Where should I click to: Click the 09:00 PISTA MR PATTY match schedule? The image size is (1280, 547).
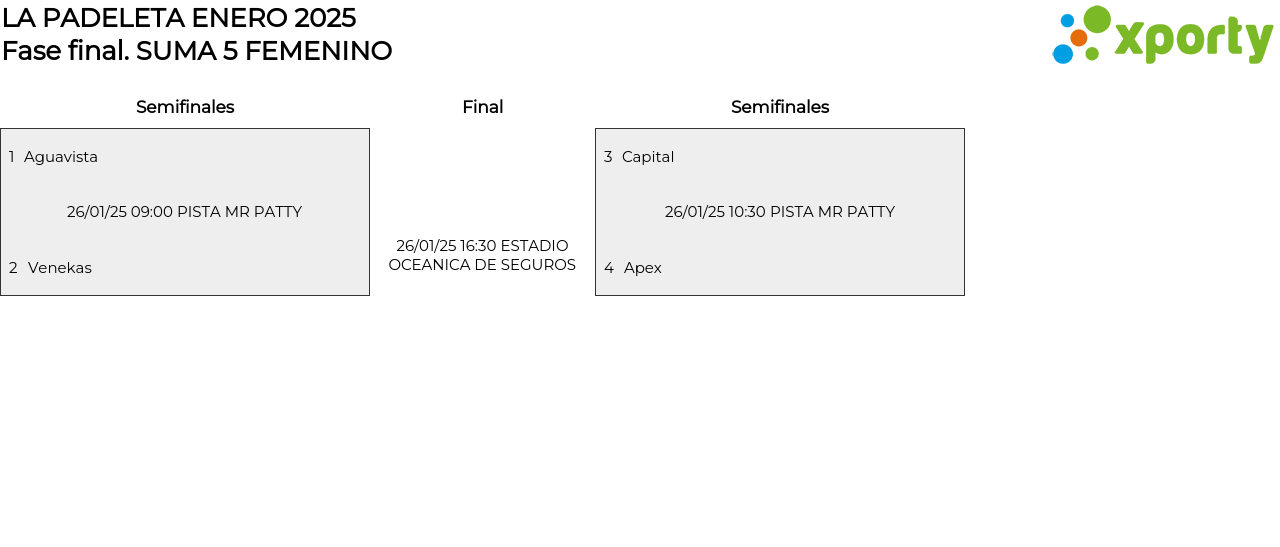[x=184, y=212]
